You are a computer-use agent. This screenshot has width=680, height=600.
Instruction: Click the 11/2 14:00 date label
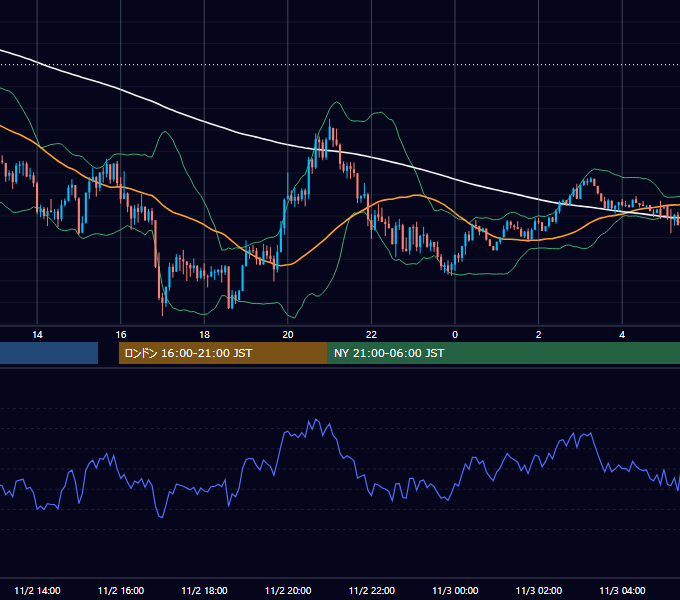(x=37, y=590)
